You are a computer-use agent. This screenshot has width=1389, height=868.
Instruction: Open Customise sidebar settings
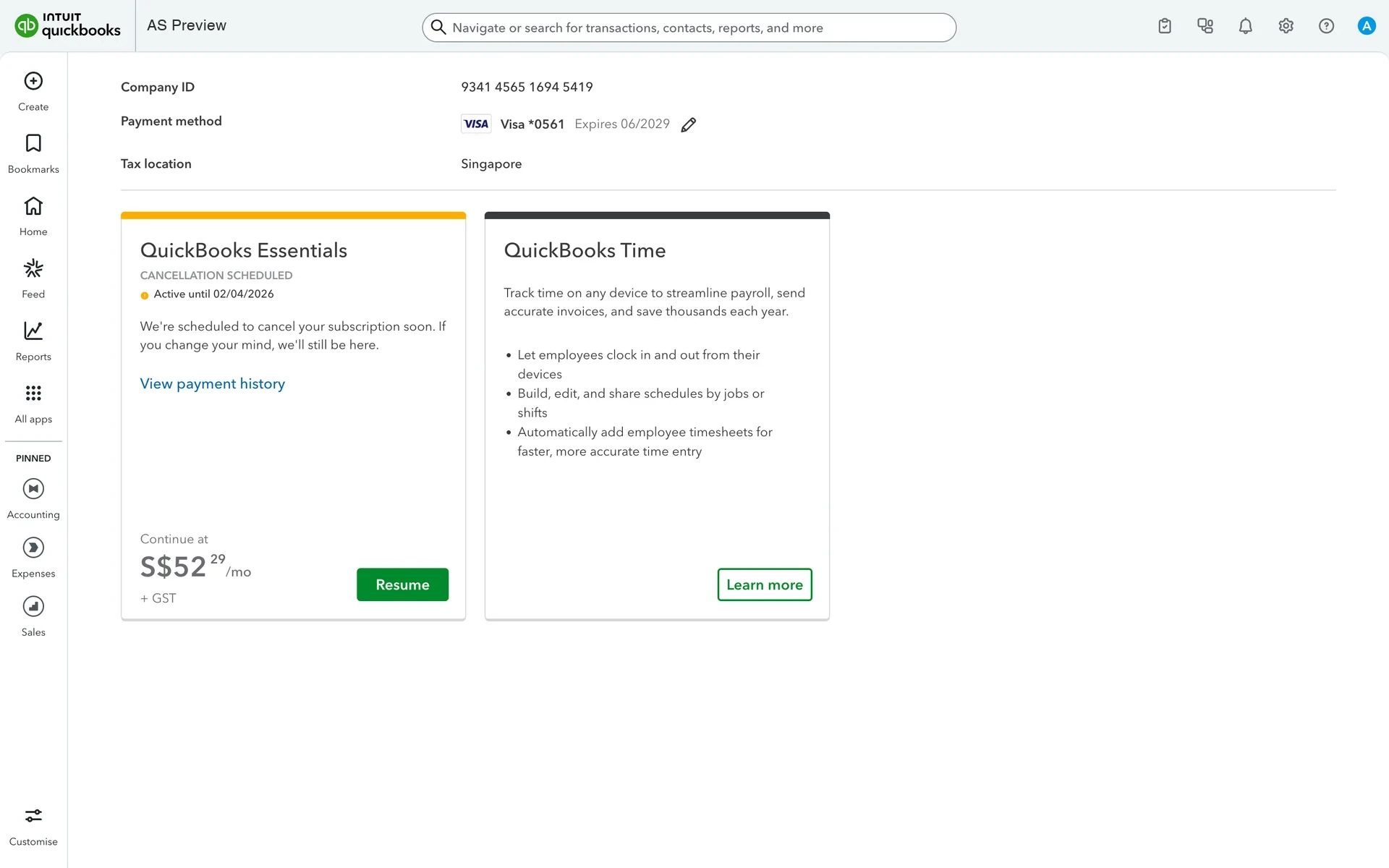(33, 827)
